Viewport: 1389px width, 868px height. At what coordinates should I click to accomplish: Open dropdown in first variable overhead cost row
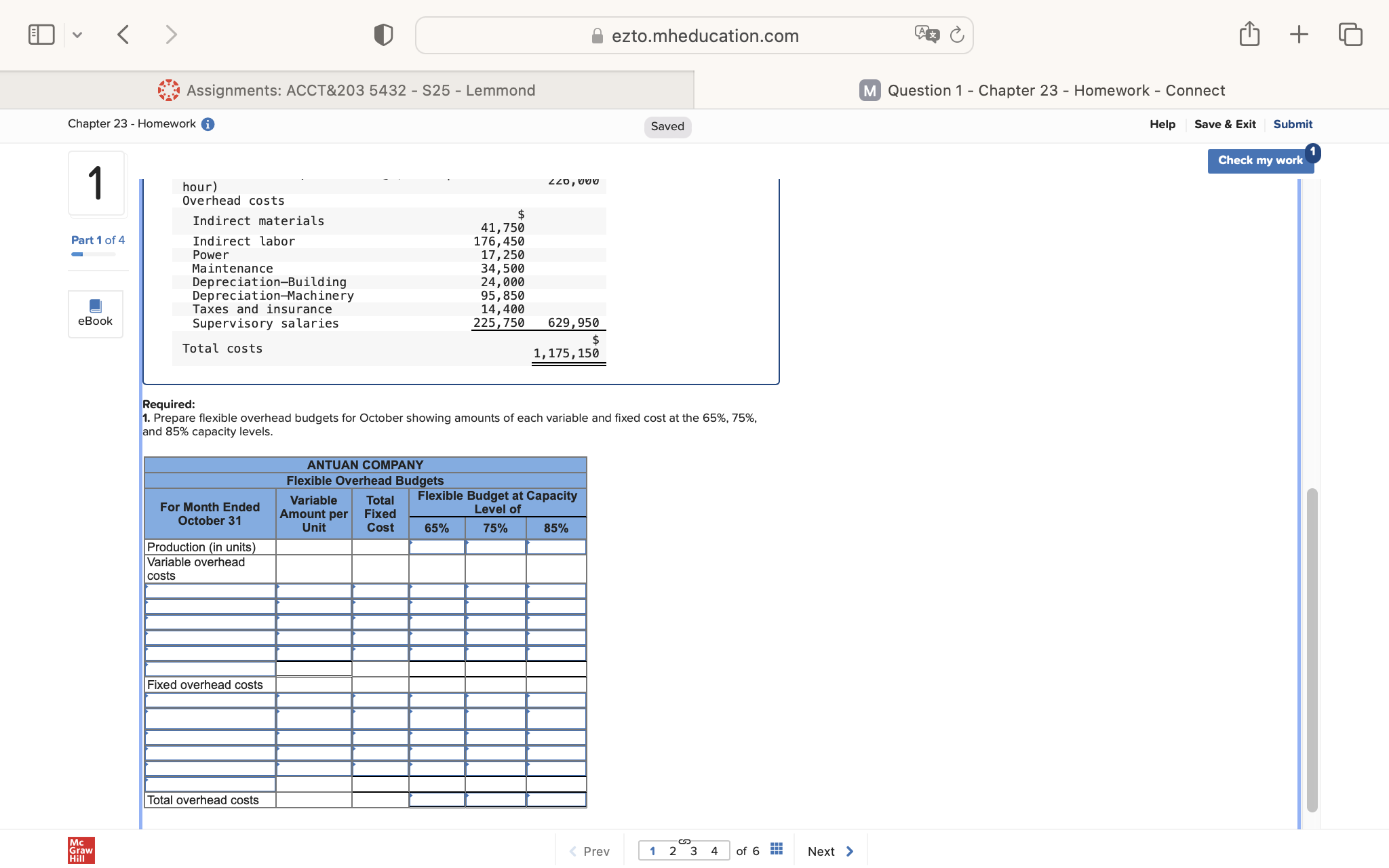point(210,591)
